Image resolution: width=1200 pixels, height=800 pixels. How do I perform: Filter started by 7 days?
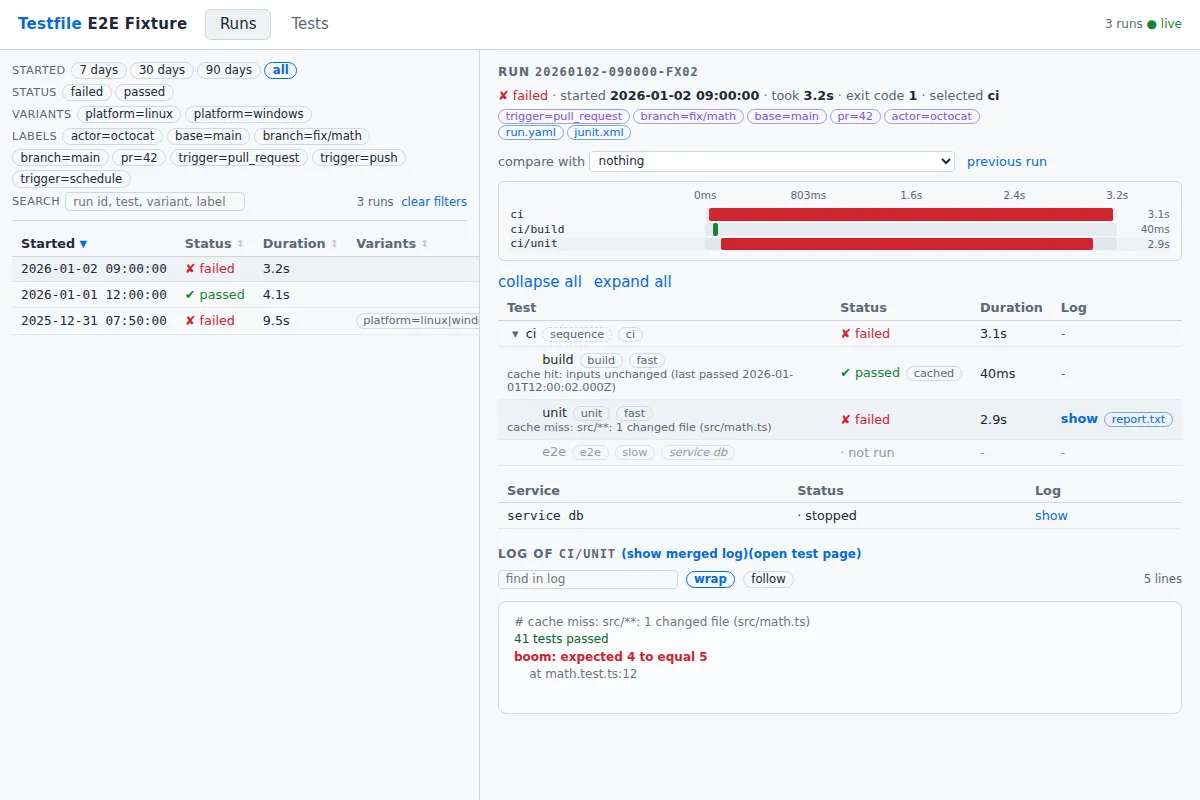[x=99, y=70]
